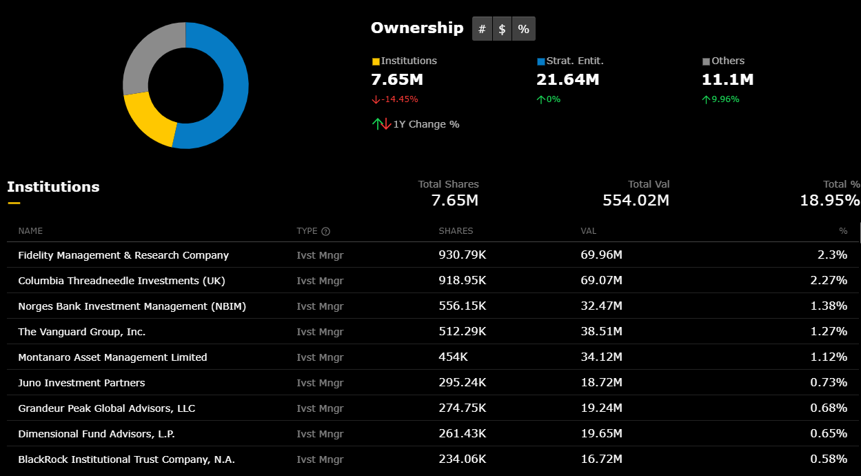The width and height of the screenshot is (861, 476).
Task: Click the 1.27% percentage cell
Action: pyautogui.click(x=829, y=332)
